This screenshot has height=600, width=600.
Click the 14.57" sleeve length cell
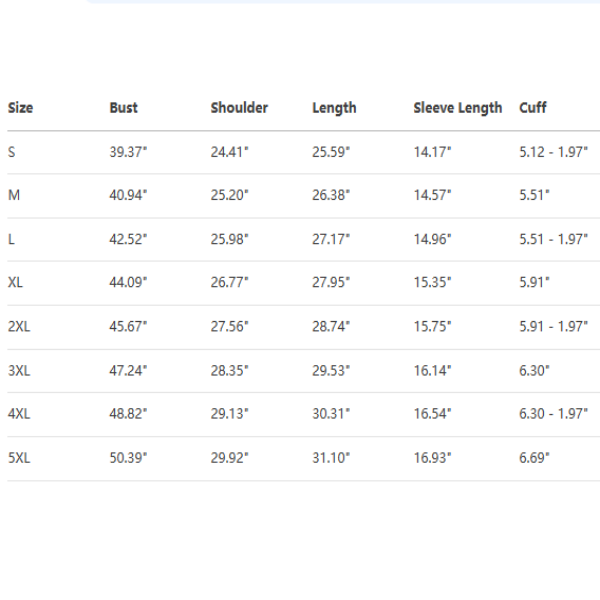tap(432, 196)
